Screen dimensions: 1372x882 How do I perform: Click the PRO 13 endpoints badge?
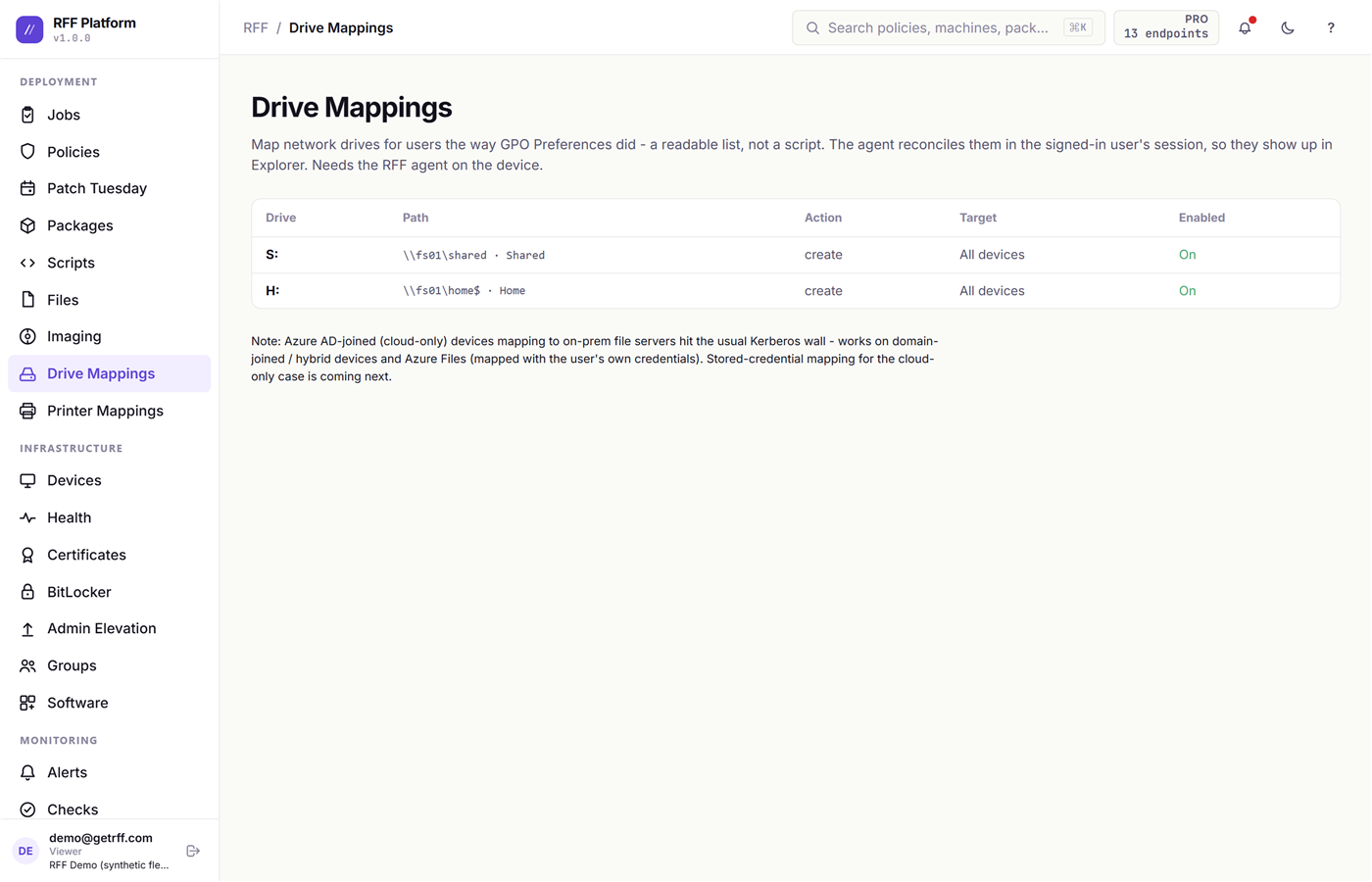[1166, 27]
